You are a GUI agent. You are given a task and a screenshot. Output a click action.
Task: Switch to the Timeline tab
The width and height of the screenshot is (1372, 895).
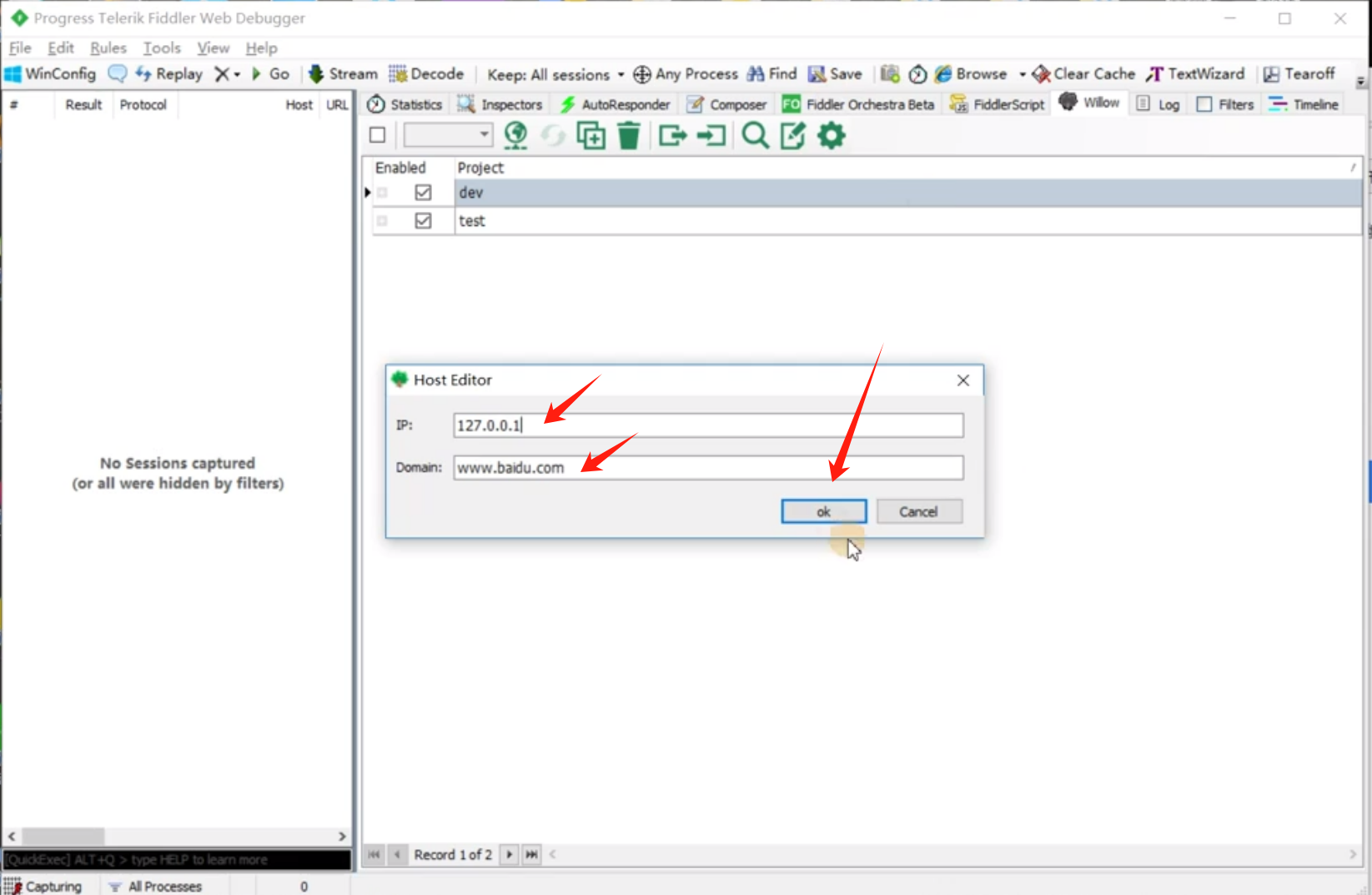point(1304,104)
